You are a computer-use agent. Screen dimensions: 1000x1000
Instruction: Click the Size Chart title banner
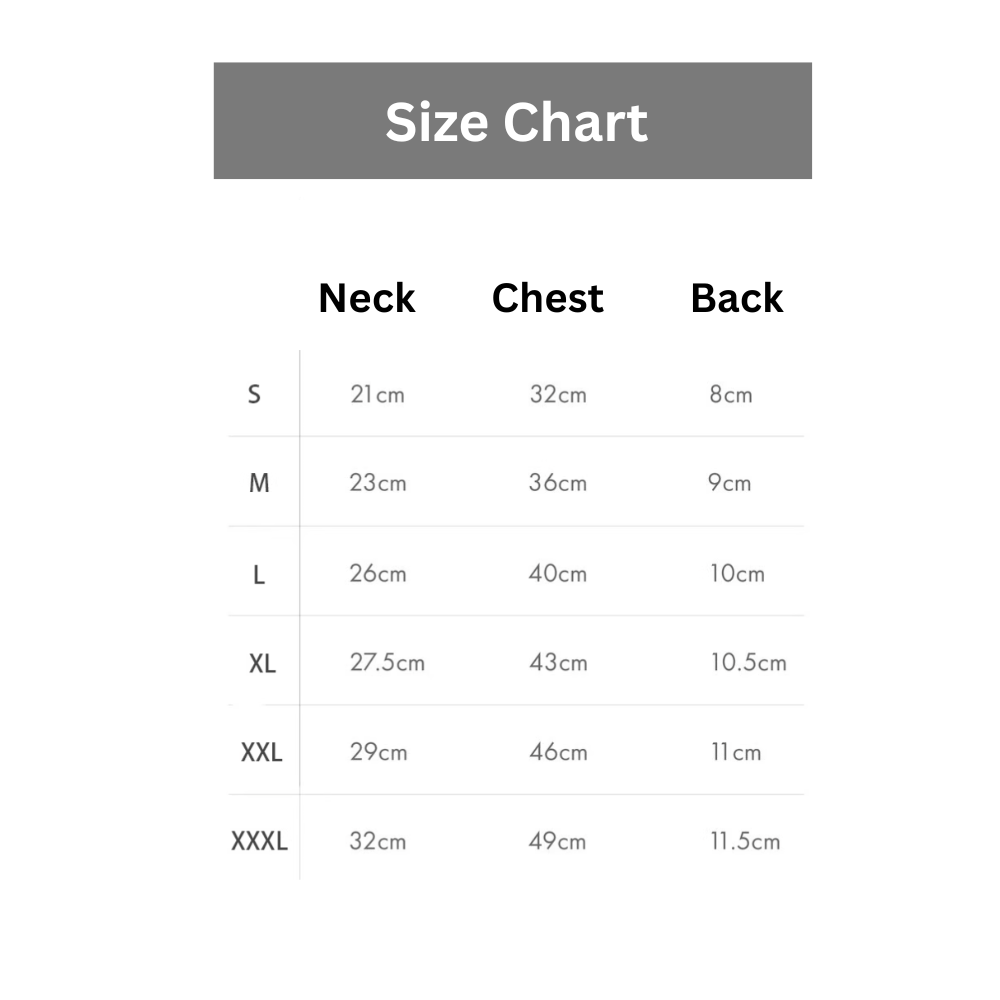pyautogui.click(x=515, y=122)
